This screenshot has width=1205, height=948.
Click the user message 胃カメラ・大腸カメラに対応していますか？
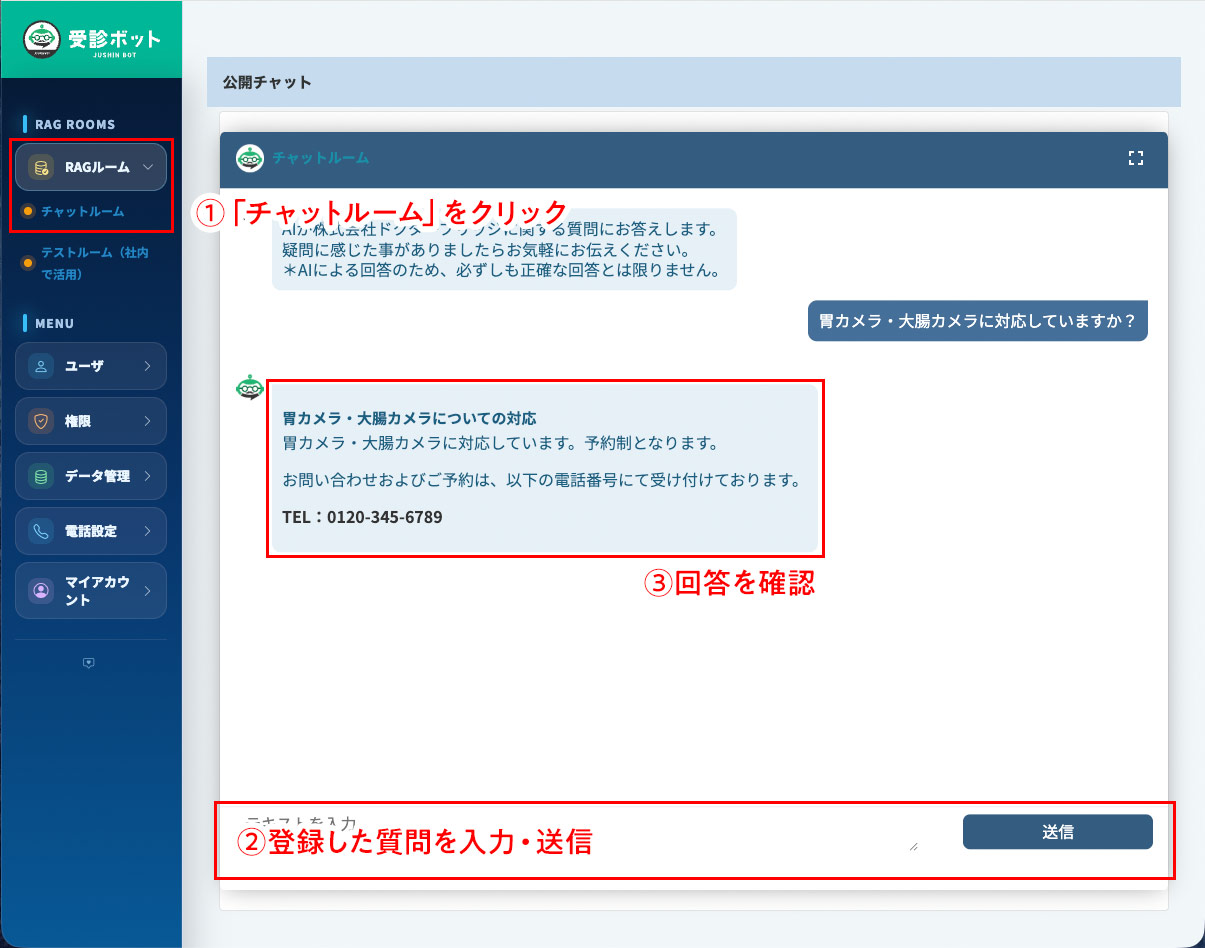coord(978,322)
